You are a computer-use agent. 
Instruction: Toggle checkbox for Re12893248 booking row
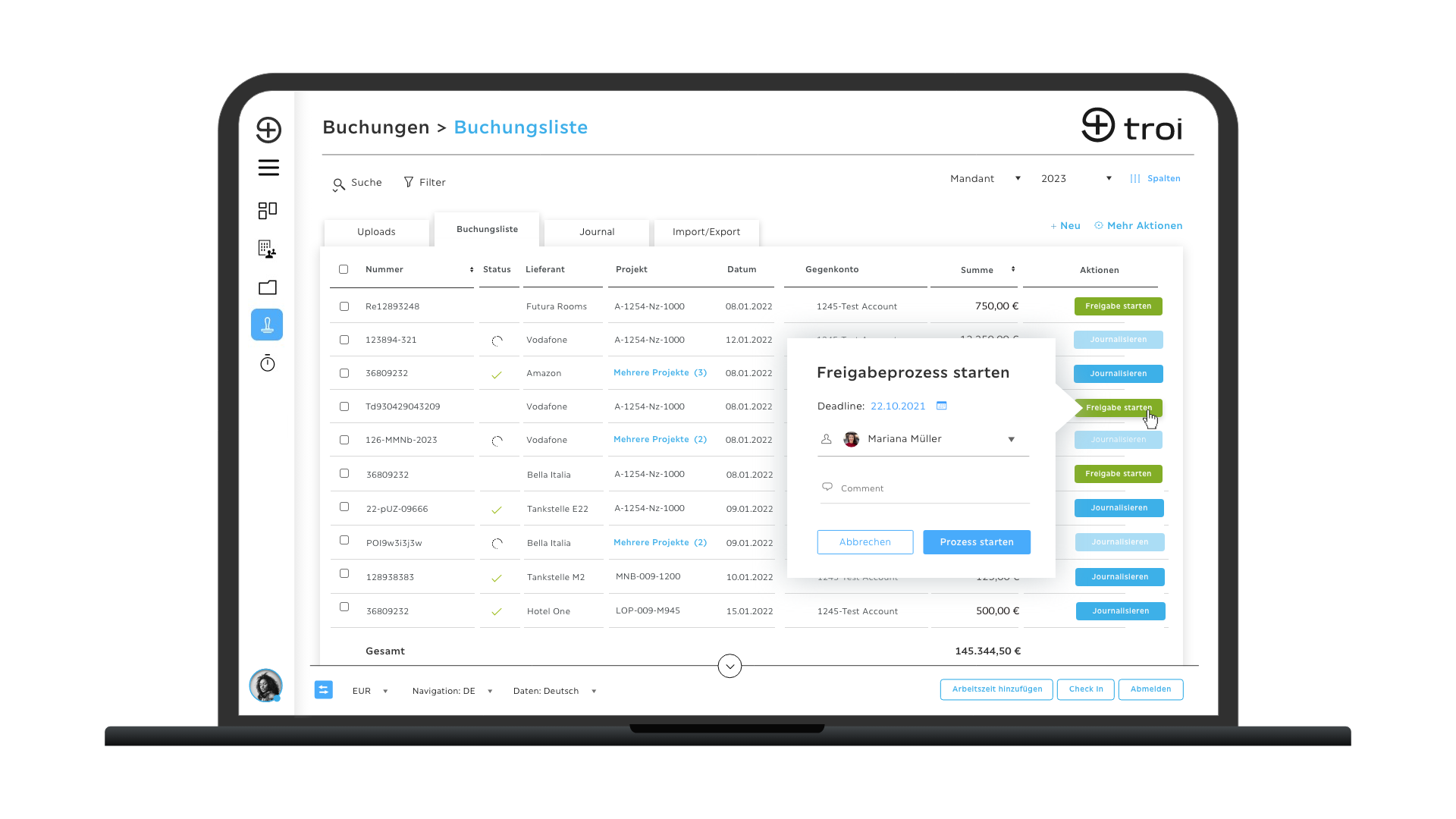344,305
